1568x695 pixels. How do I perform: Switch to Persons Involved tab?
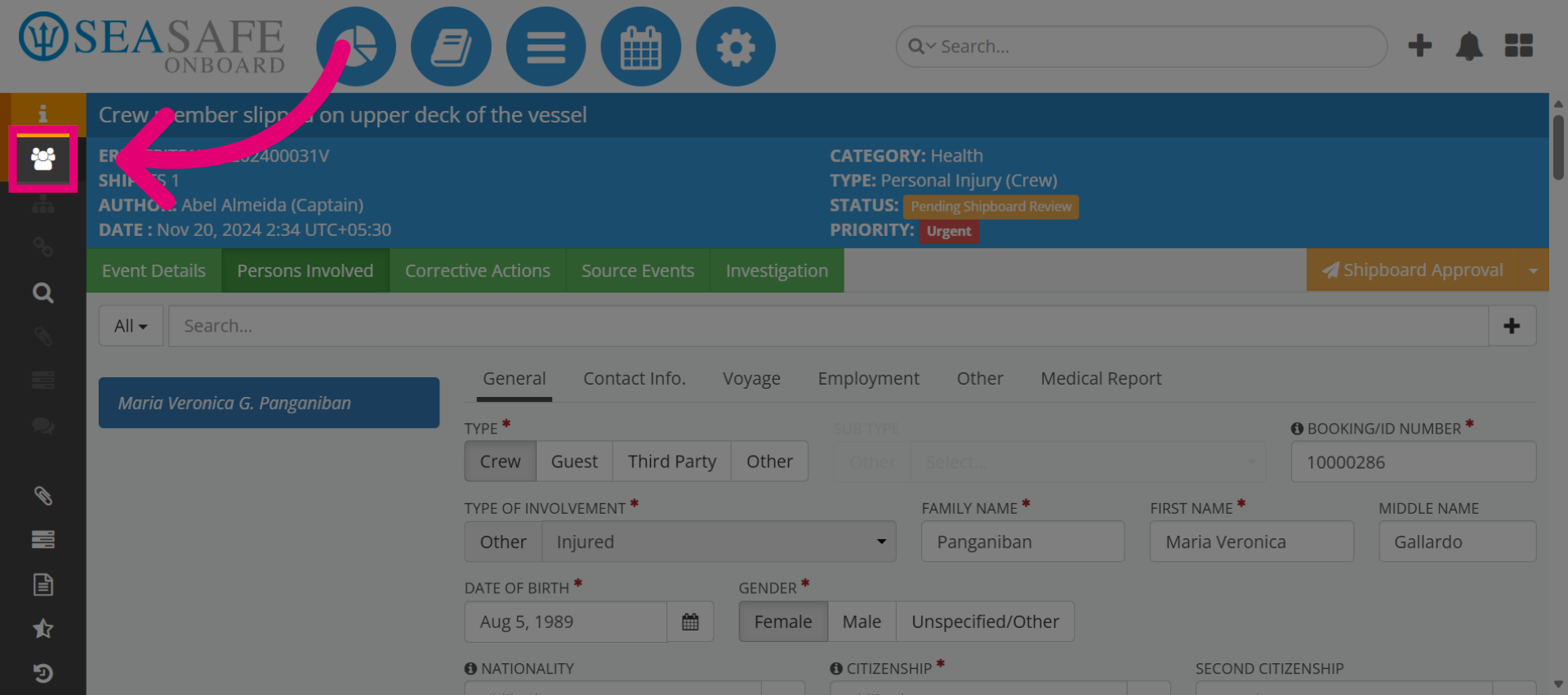305,270
